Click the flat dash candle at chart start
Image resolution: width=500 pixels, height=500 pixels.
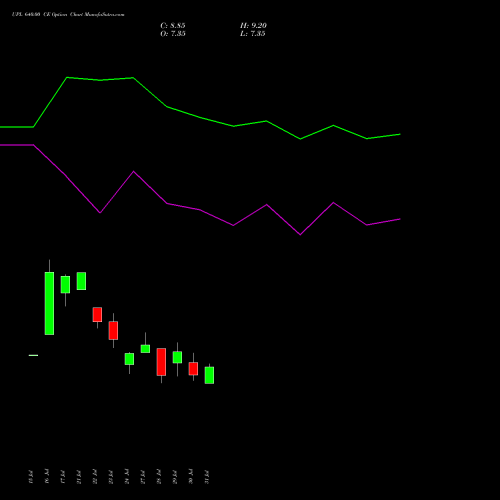pyautogui.click(x=33, y=355)
